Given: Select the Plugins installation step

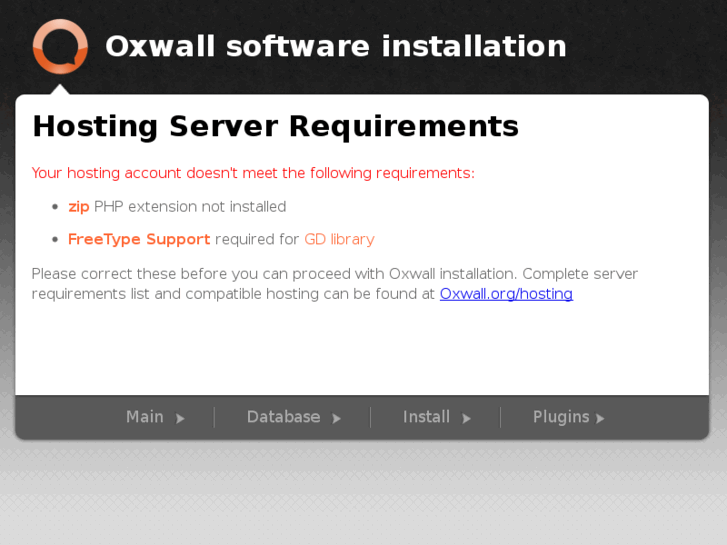Looking at the screenshot, I should [x=561, y=417].
